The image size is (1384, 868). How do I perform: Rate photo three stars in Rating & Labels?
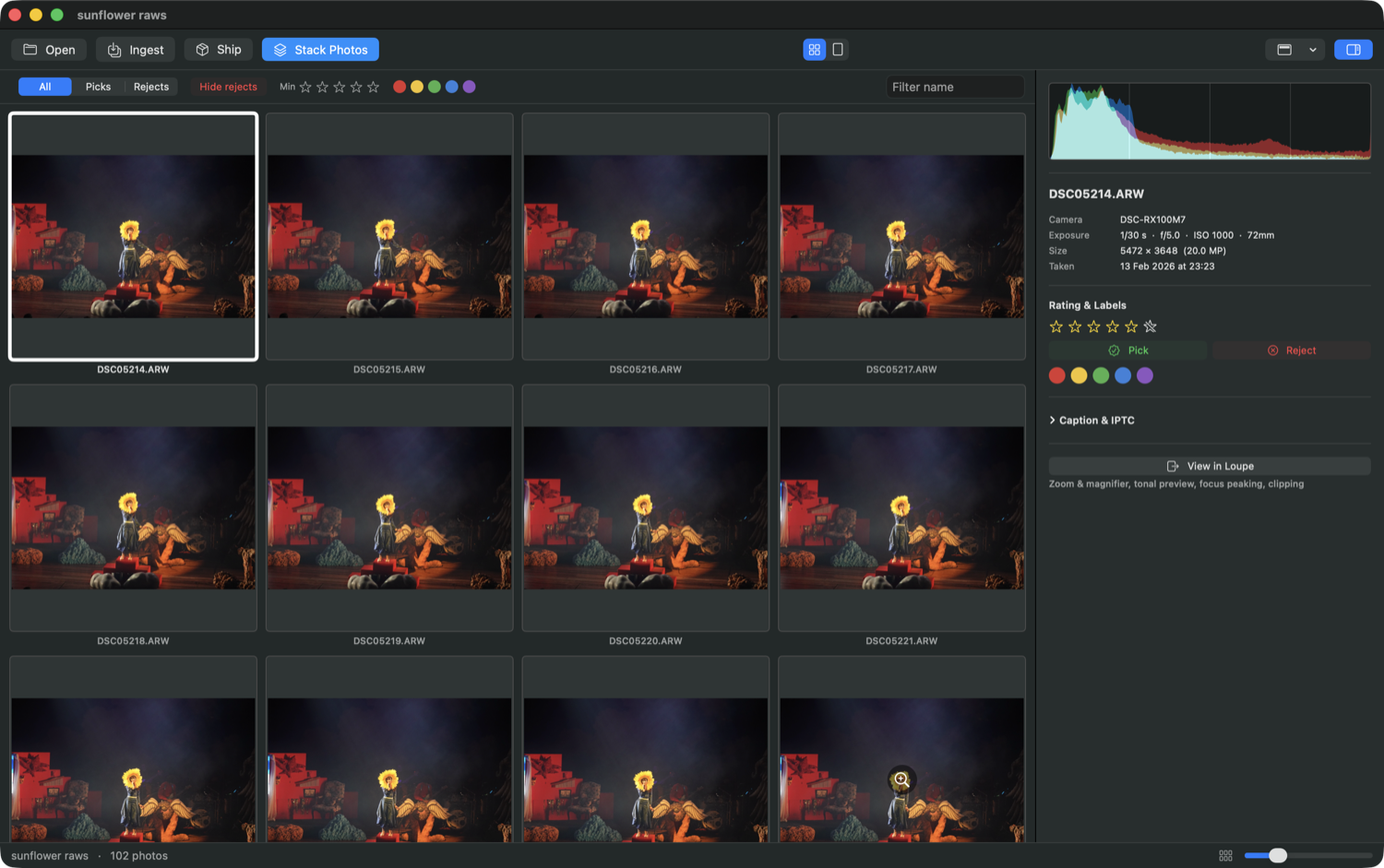point(1093,327)
